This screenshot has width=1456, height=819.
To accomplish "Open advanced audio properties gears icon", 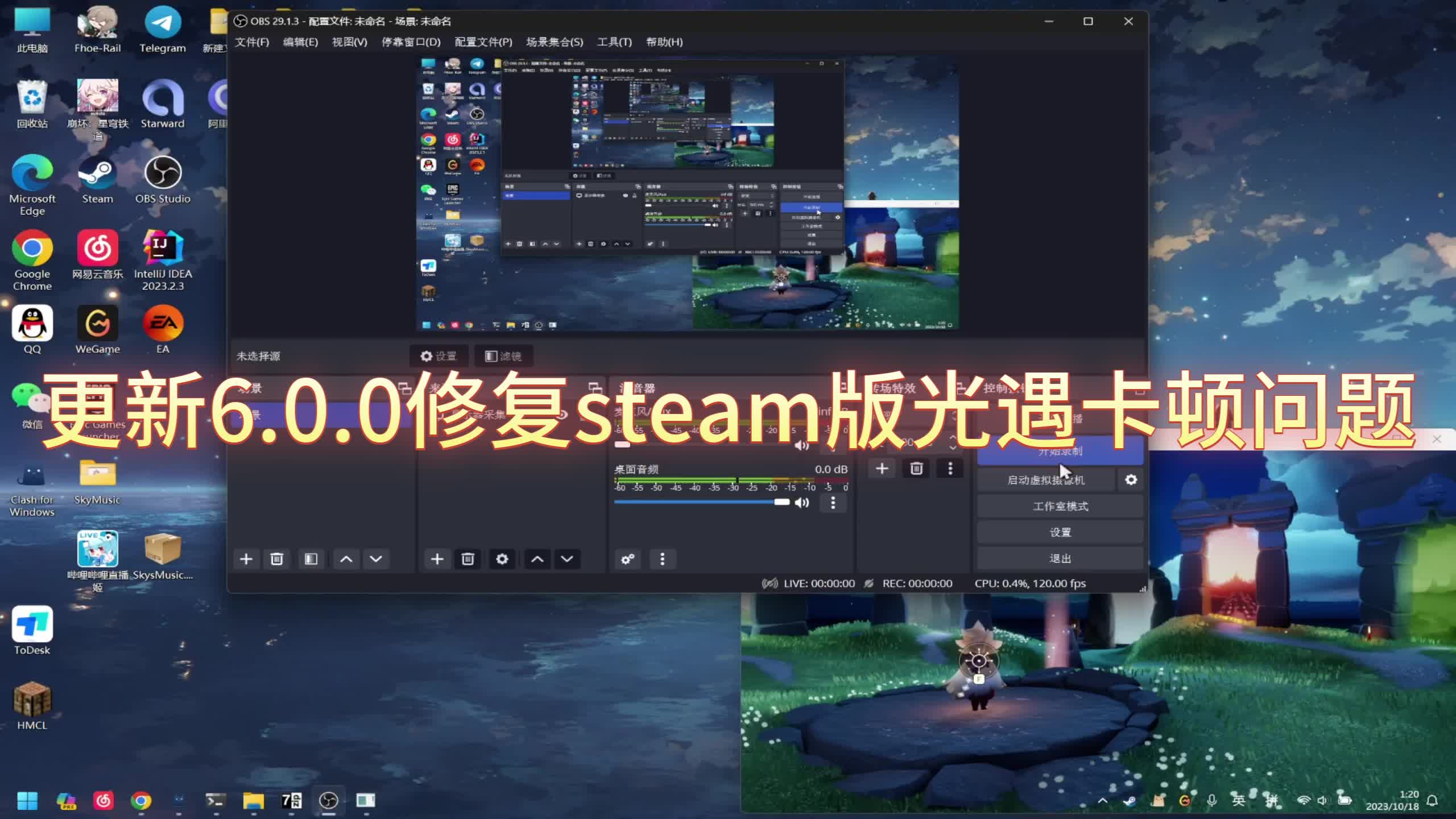I will pyautogui.click(x=628, y=559).
